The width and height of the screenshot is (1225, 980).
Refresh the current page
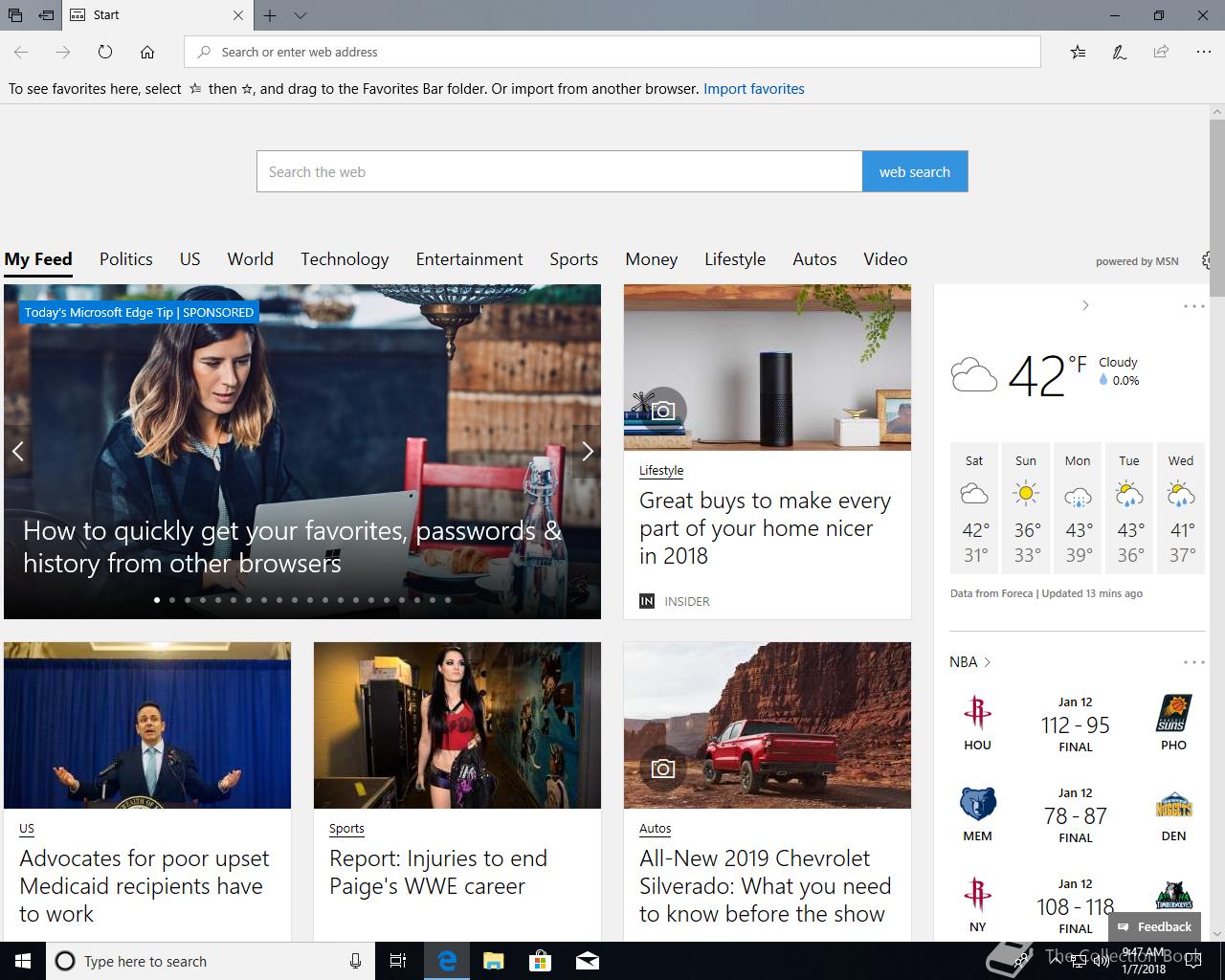pyautogui.click(x=105, y=52)
